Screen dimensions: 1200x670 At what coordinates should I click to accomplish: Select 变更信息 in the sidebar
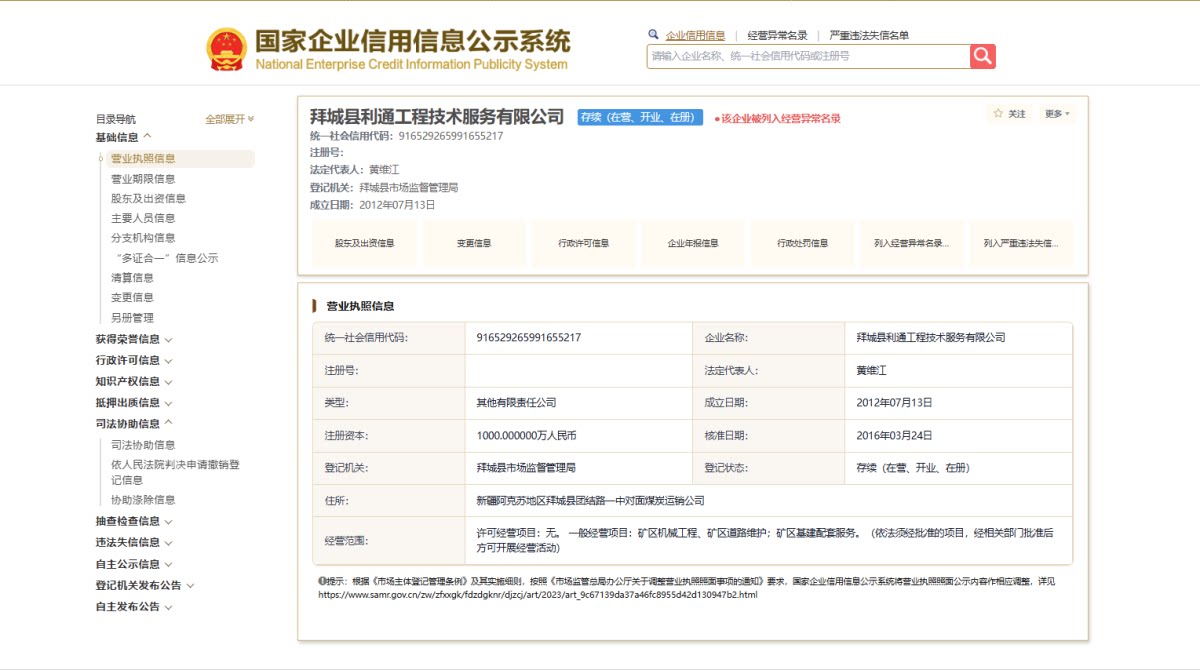(x=132, y=297)
